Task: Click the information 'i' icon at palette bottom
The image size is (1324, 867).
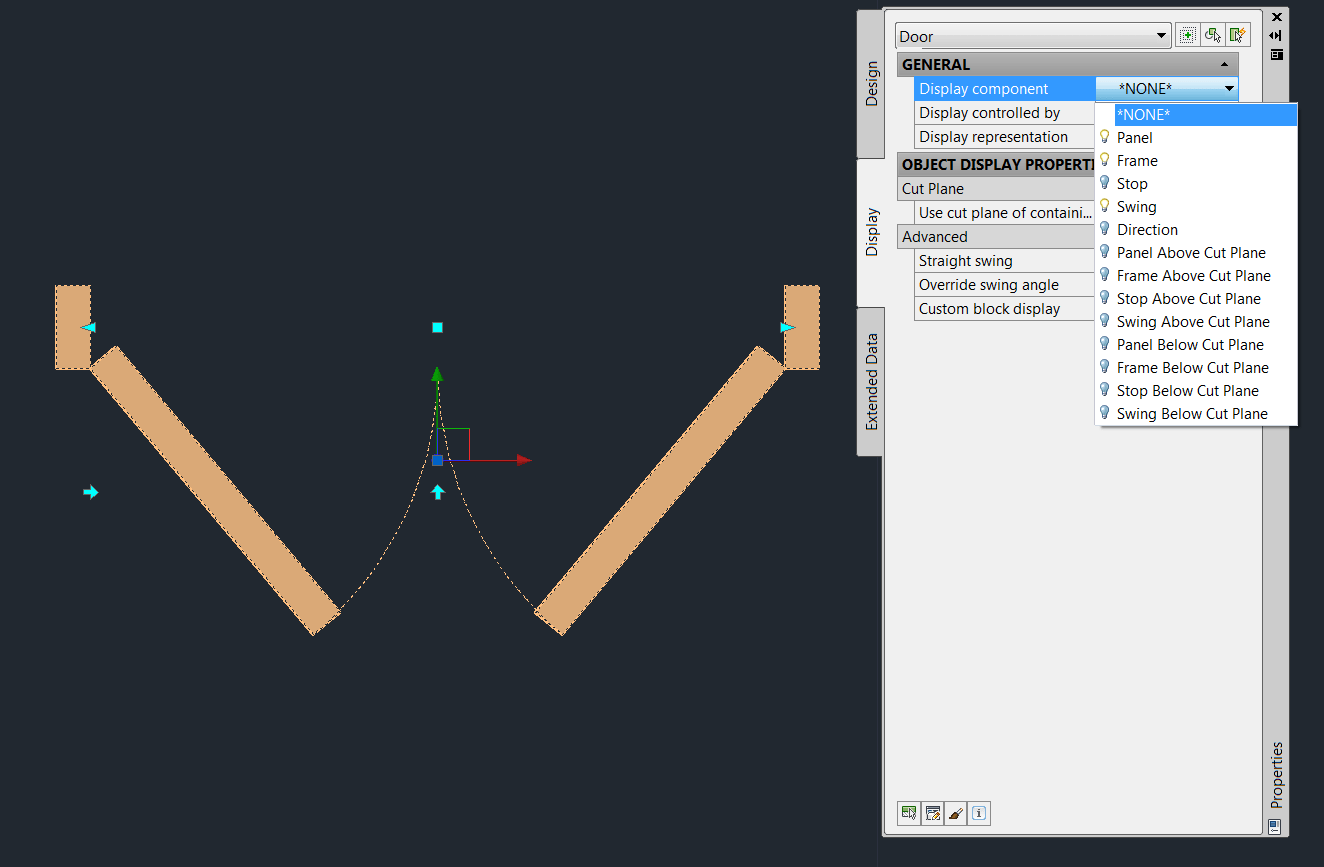Action: coord(980,813)
